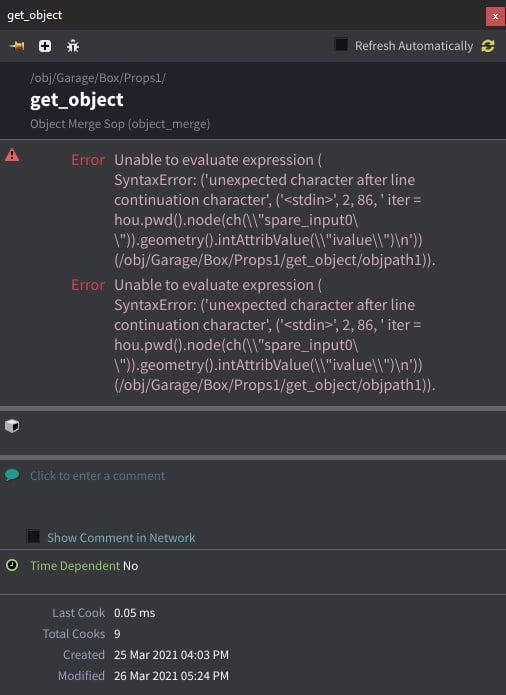Select the bold get_object node heading
This screenshot has height=695, width=506.
coord(77,100)
